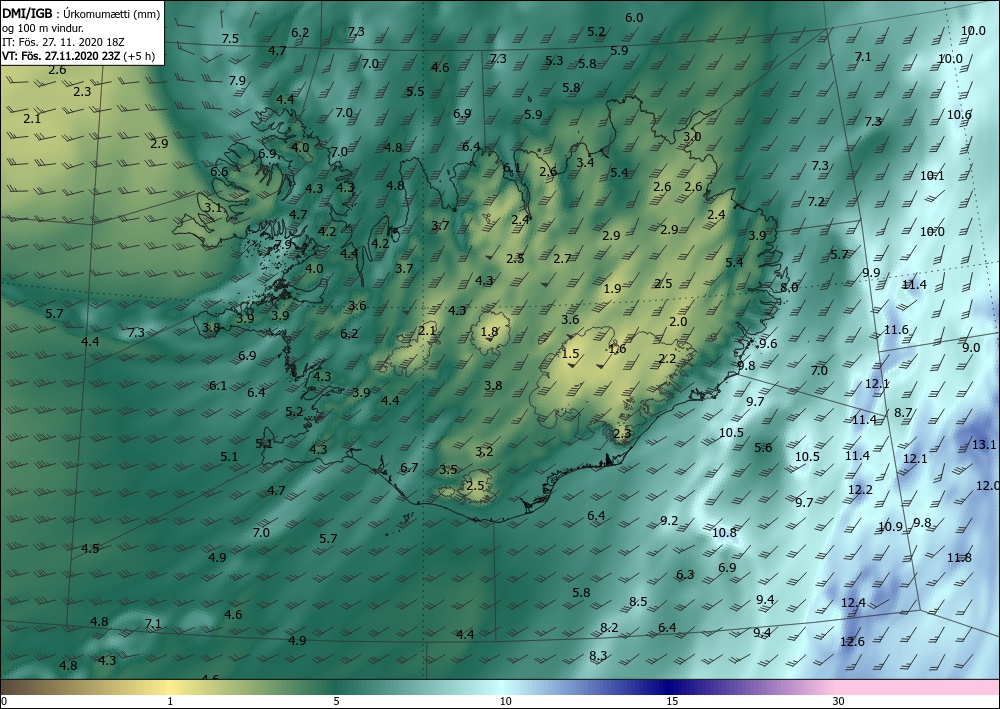The image size is (1000, 709).
Task: Click the 9.2 map value
Action: [668, 521]
